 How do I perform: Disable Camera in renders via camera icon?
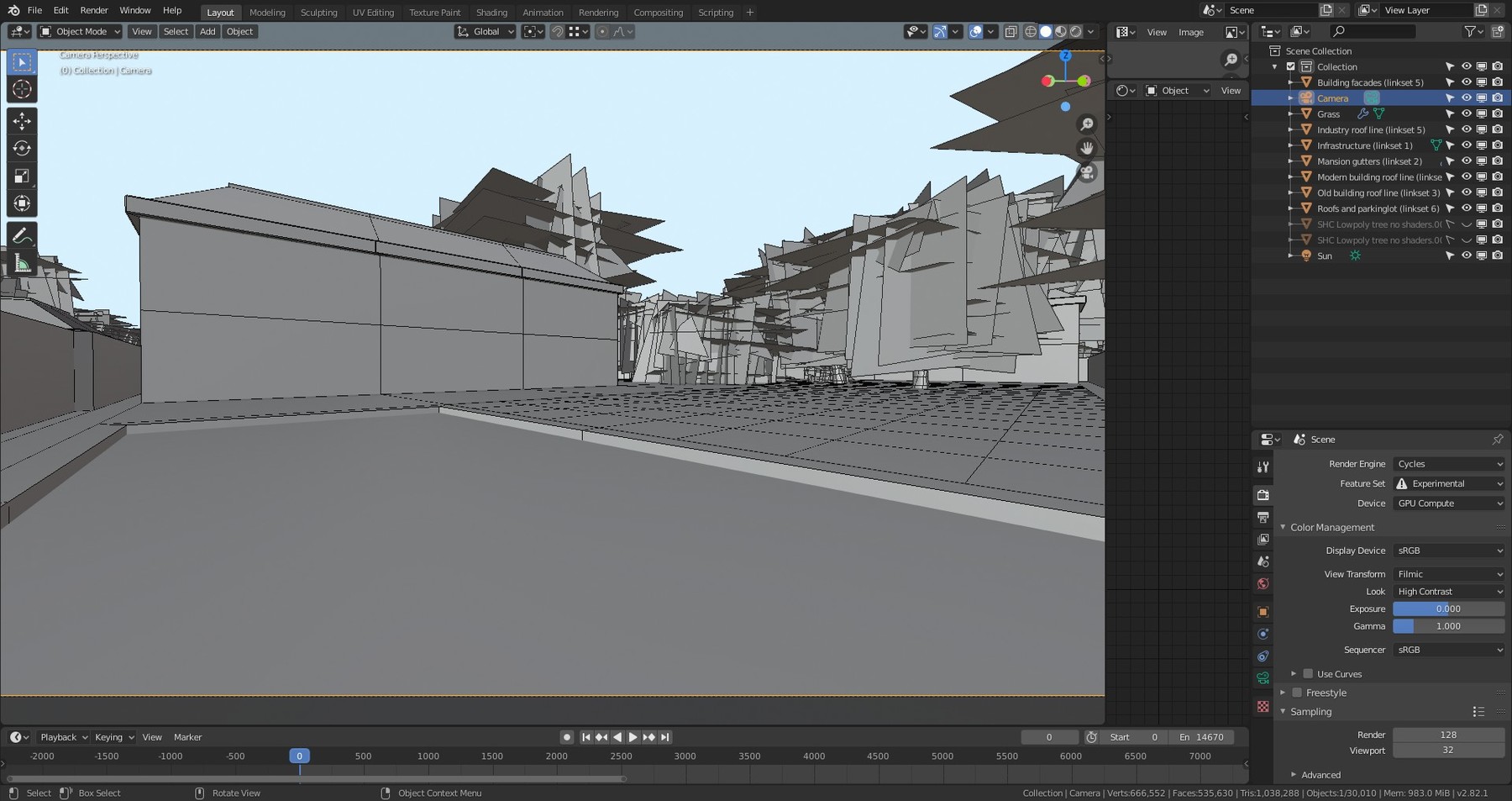[1497, 98]
